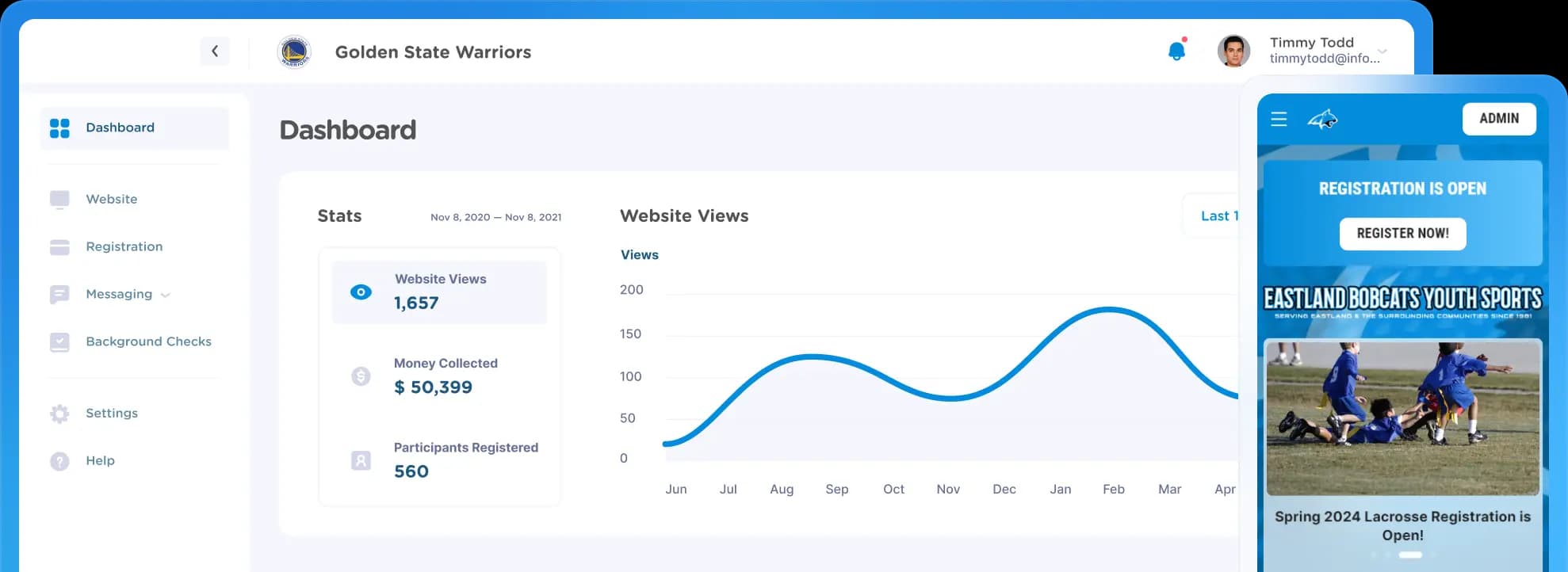Viewport: 1568px width, 572px height.
Task: Click the Golden State Warriors team logo
Action: pyautogui.click(x=294, y=51)
